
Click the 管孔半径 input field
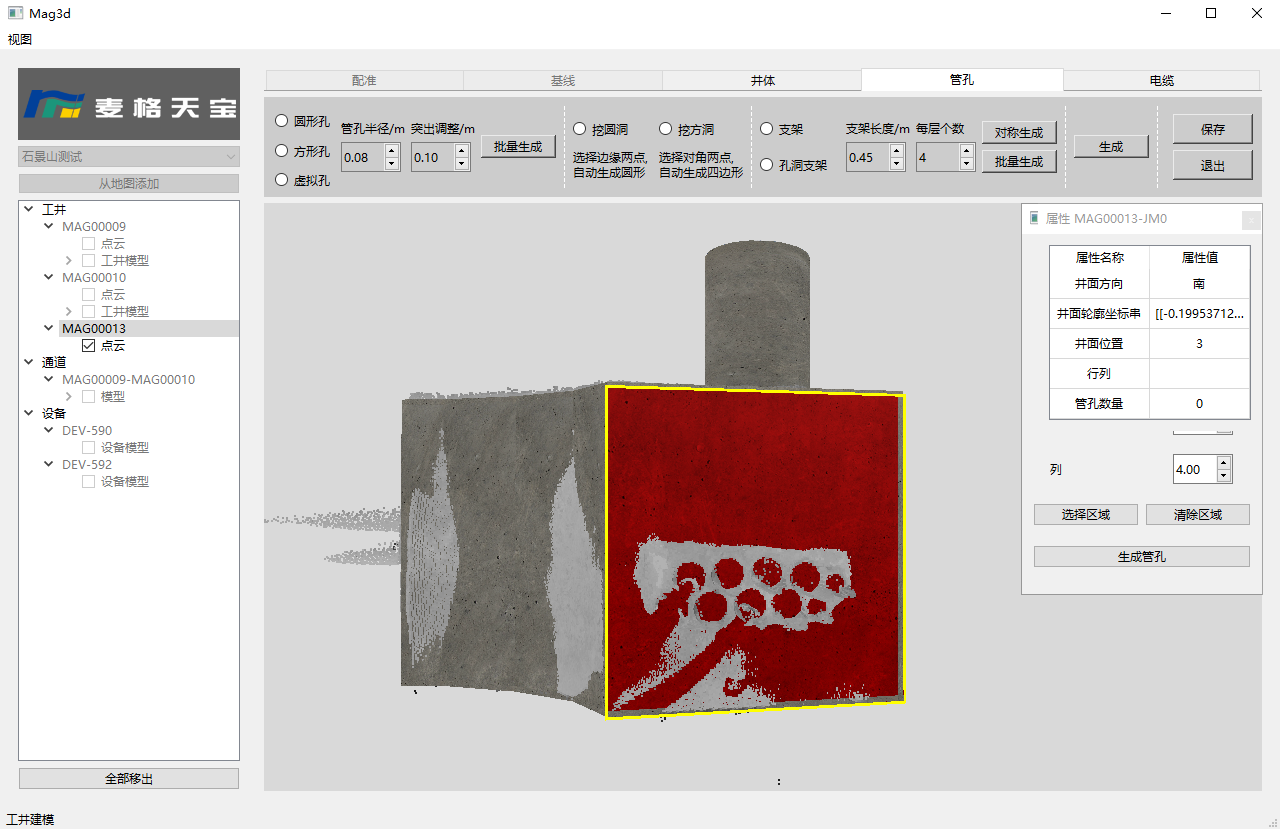(362, 158)
